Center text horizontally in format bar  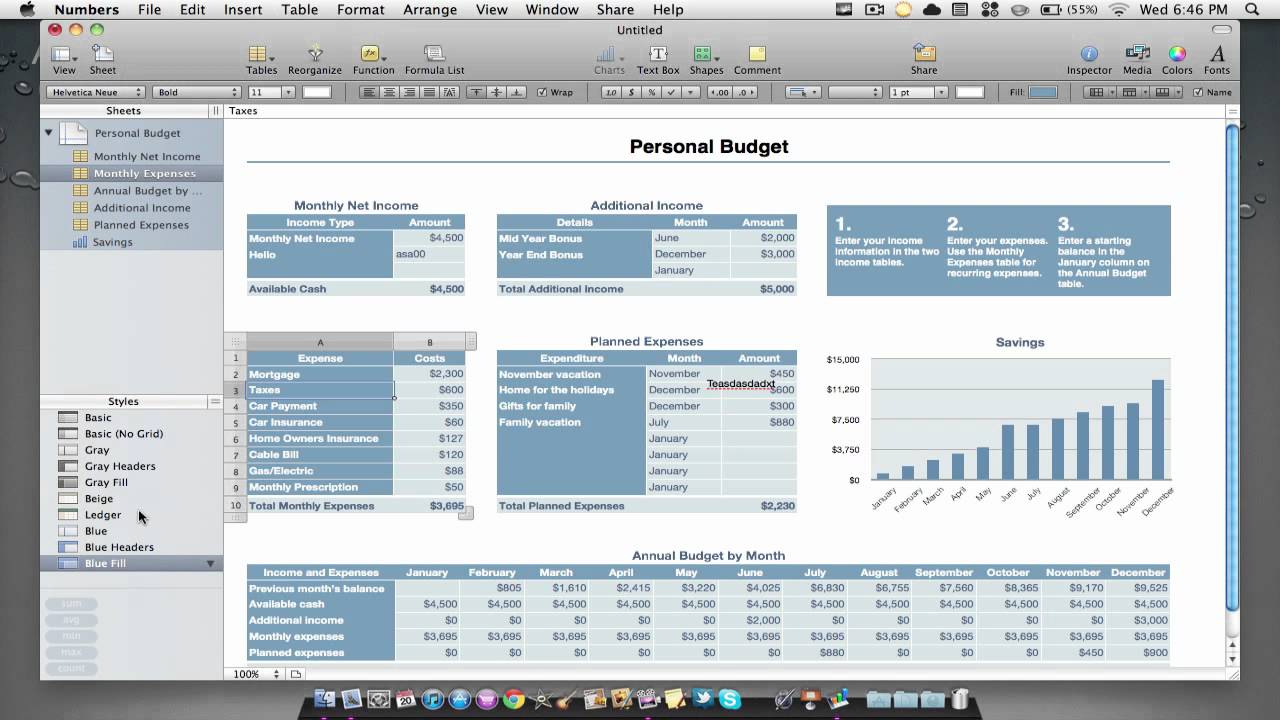389,92
